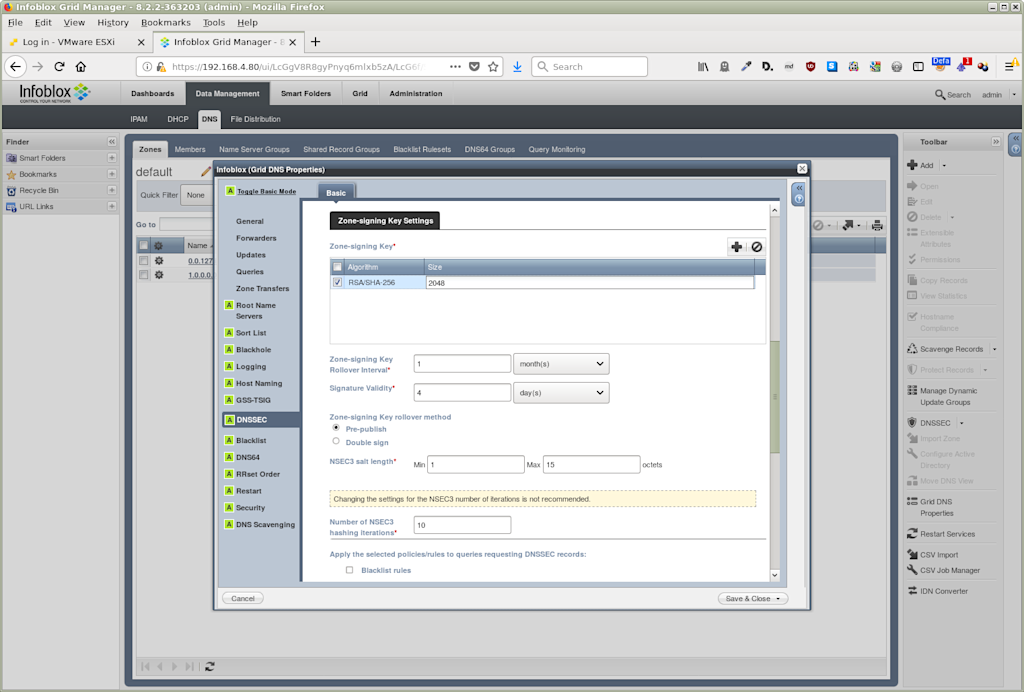Open gear actions for the 0.0.127 zone row

coord(159,260)
